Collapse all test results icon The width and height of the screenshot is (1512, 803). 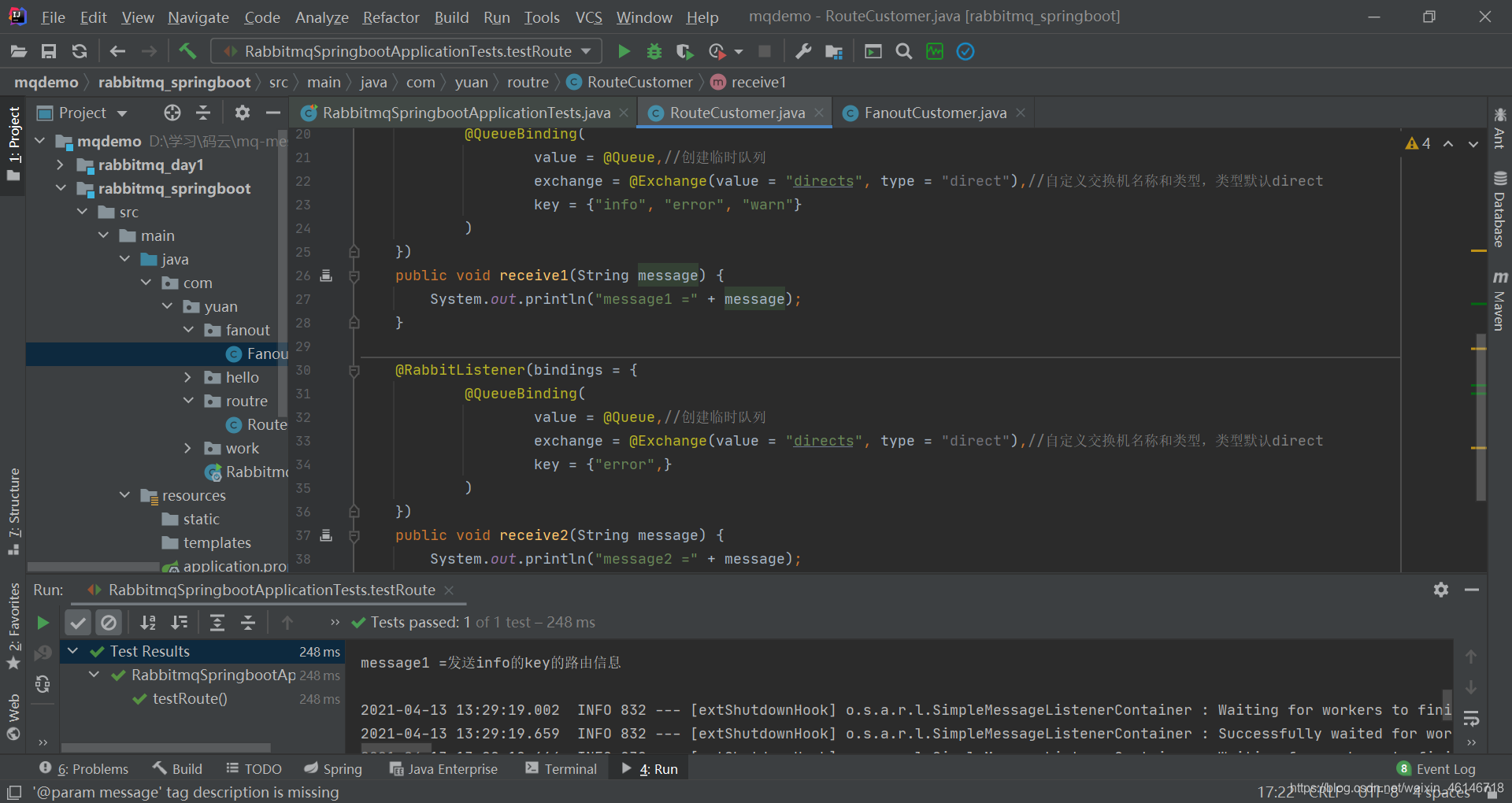point(248,623)
